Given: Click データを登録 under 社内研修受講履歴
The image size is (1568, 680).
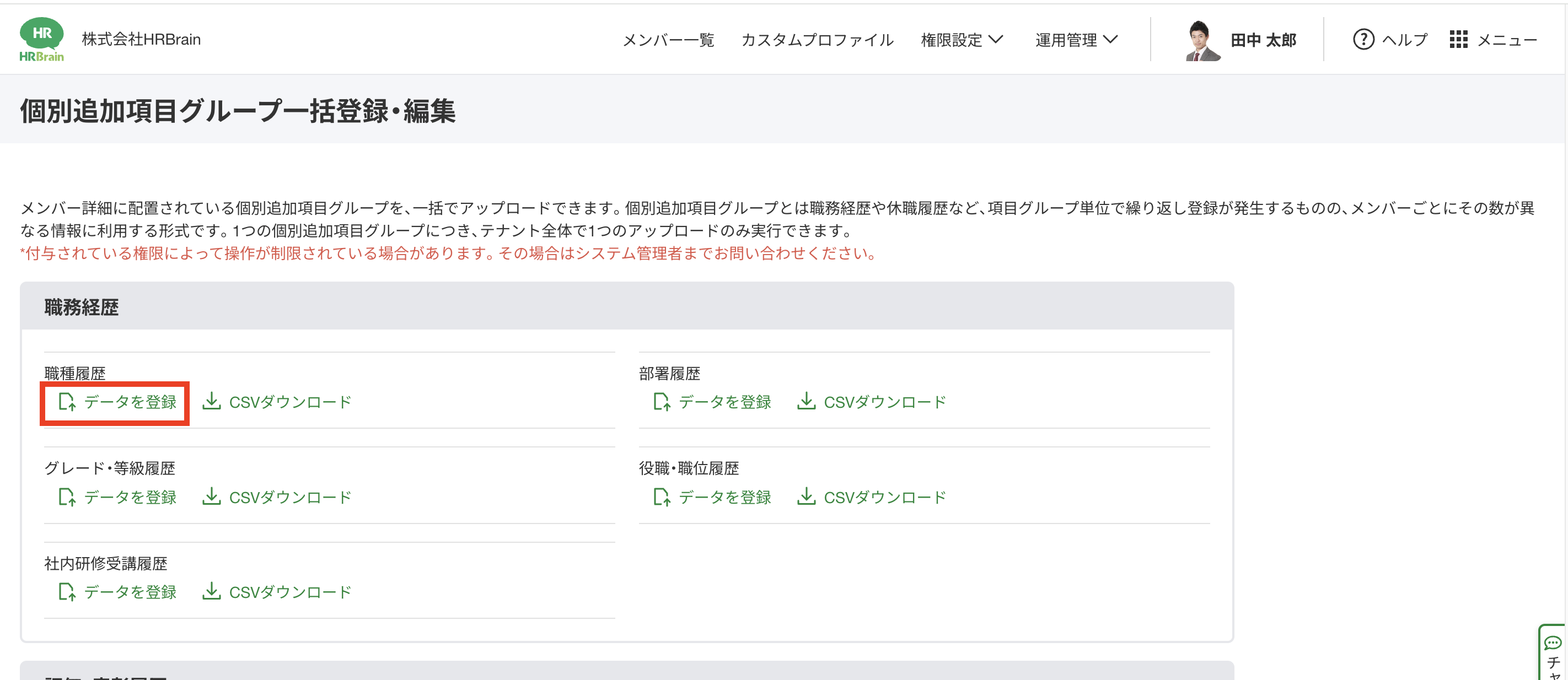Looking at the screenshot, I should (x=130, y=592).
